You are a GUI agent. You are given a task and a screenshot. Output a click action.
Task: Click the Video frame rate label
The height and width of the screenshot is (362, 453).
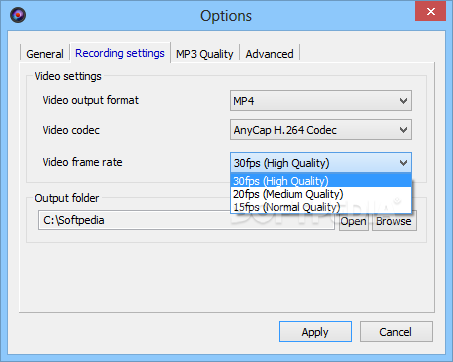click(x=82, y=162)
